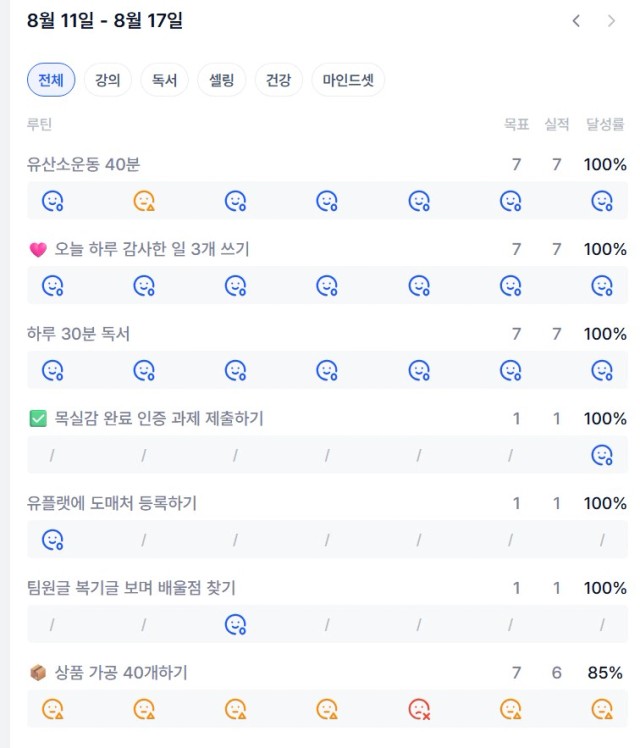Image resolution: width=640 pixels, height=748 pixels.
Task: Open the 마인드셋 category tab
Action: coord(348,80)
